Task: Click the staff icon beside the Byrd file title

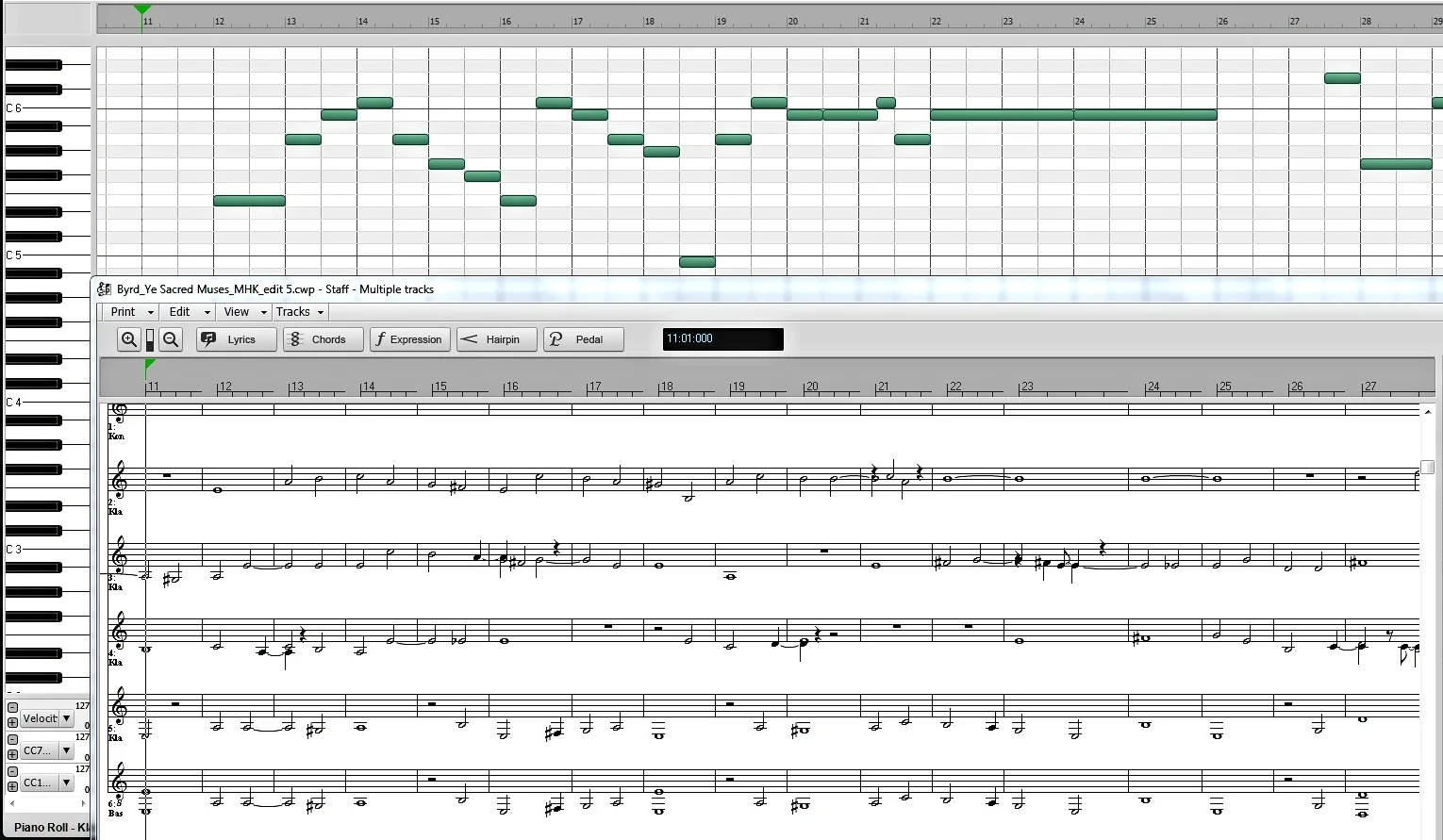Action: [x=104, y=289]
